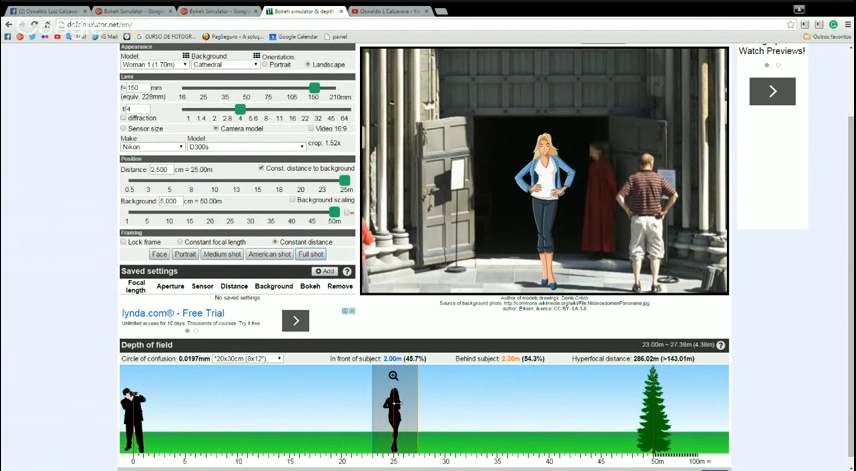856x471 pixels.
Task: Enable the diffraction checkbox
Action: coord(123,118)
